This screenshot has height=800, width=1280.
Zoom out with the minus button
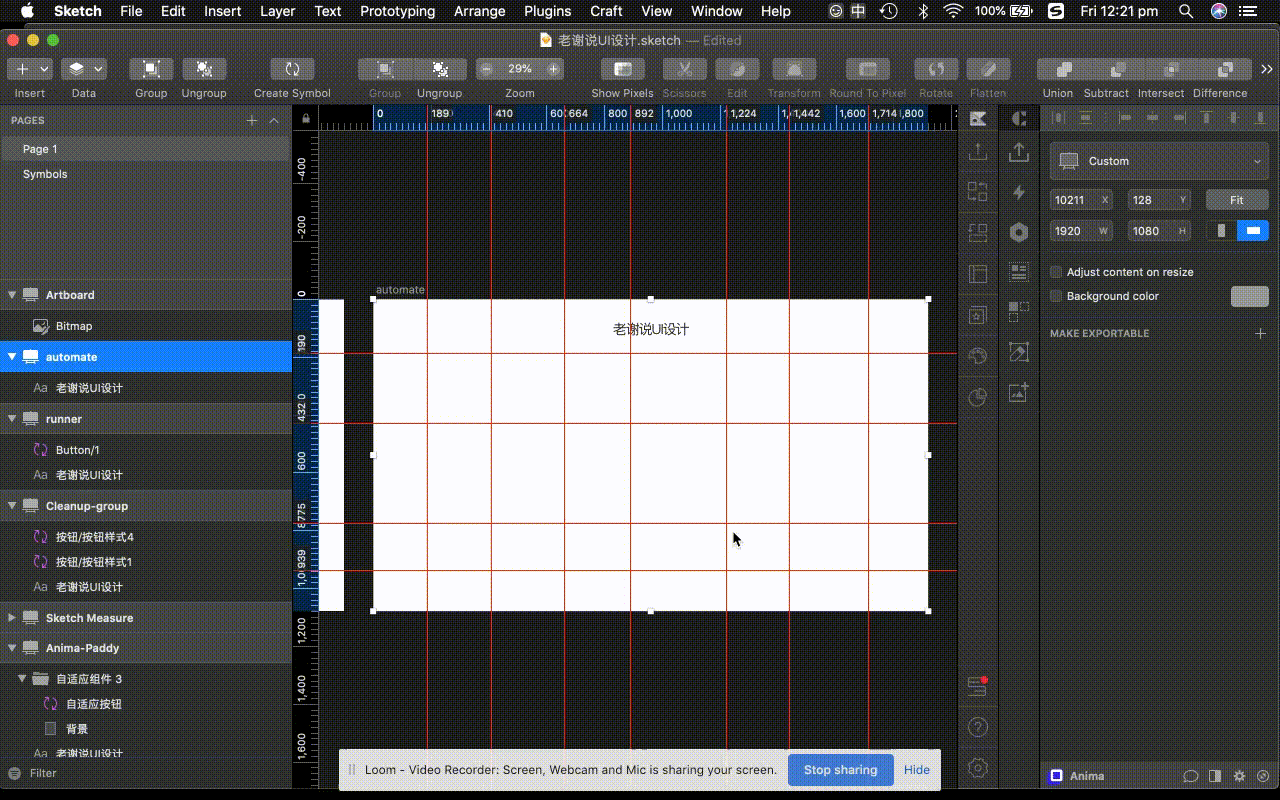(487, 69)
